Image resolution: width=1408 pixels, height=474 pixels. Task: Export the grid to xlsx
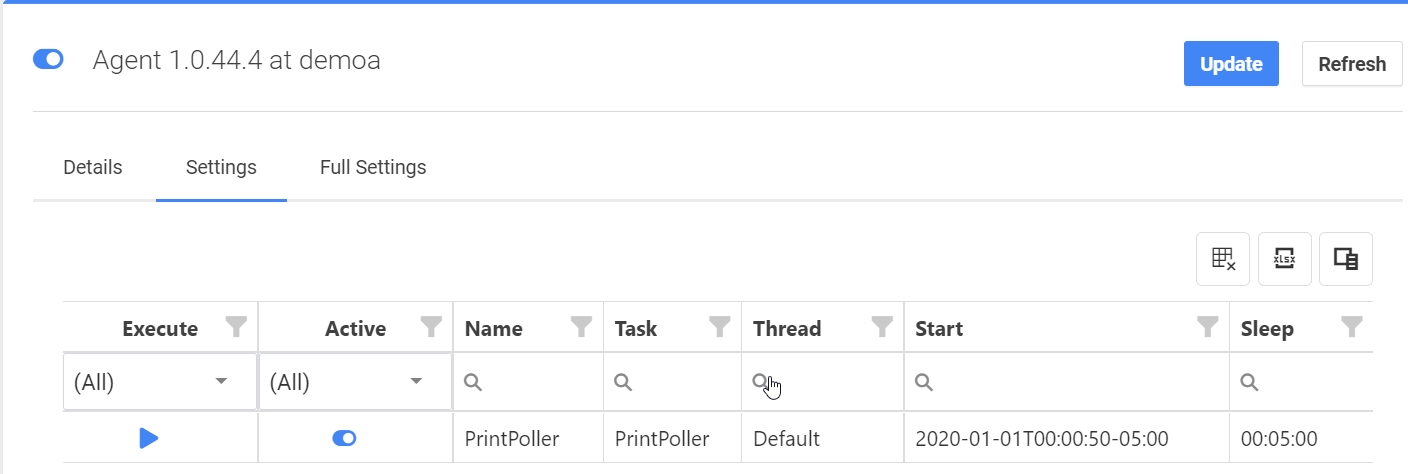[x=1284, y=259]
